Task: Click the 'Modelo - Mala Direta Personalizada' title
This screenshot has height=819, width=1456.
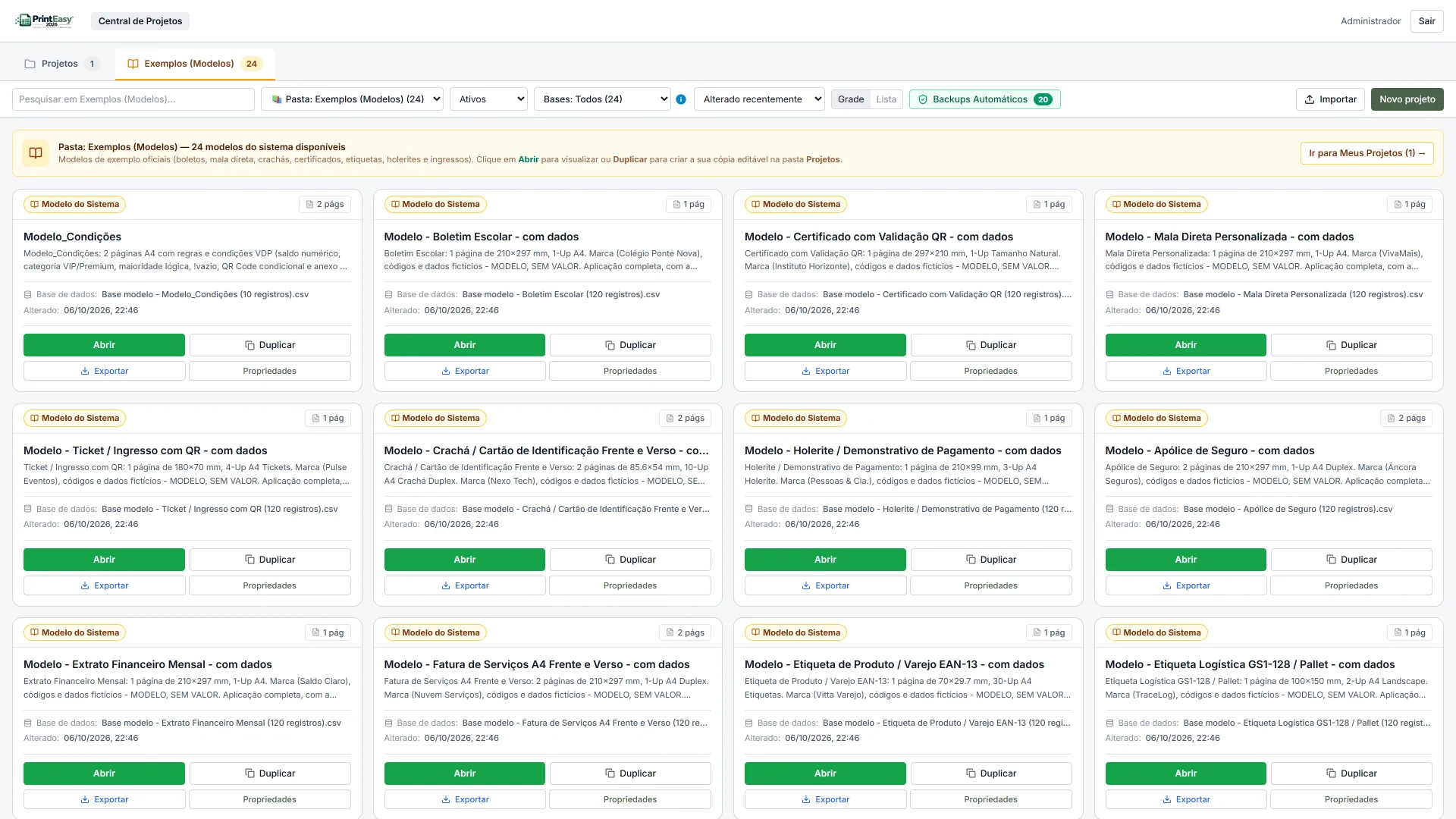Action: coord(1228,237)
